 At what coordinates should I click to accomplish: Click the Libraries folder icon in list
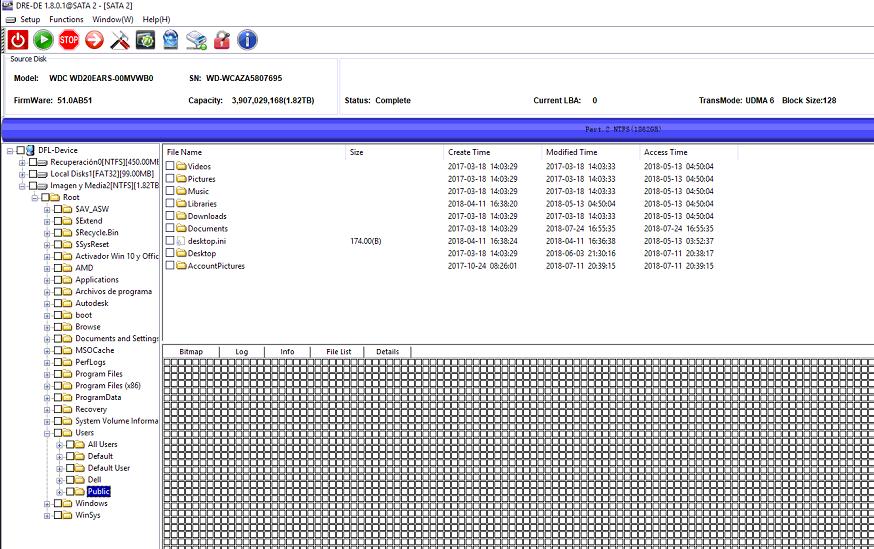pos(181,203)
